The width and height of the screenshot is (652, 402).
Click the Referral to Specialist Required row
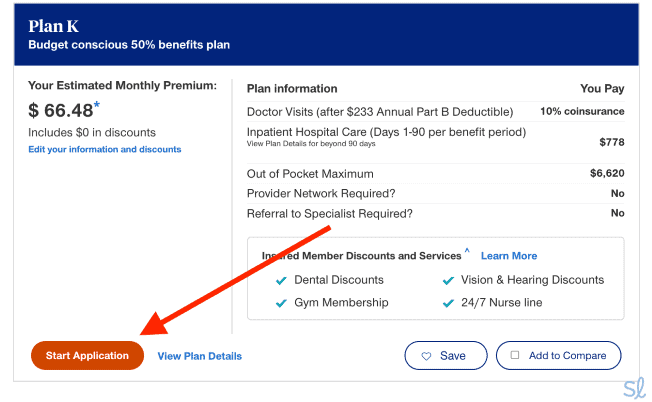click(x=330, y=213)
